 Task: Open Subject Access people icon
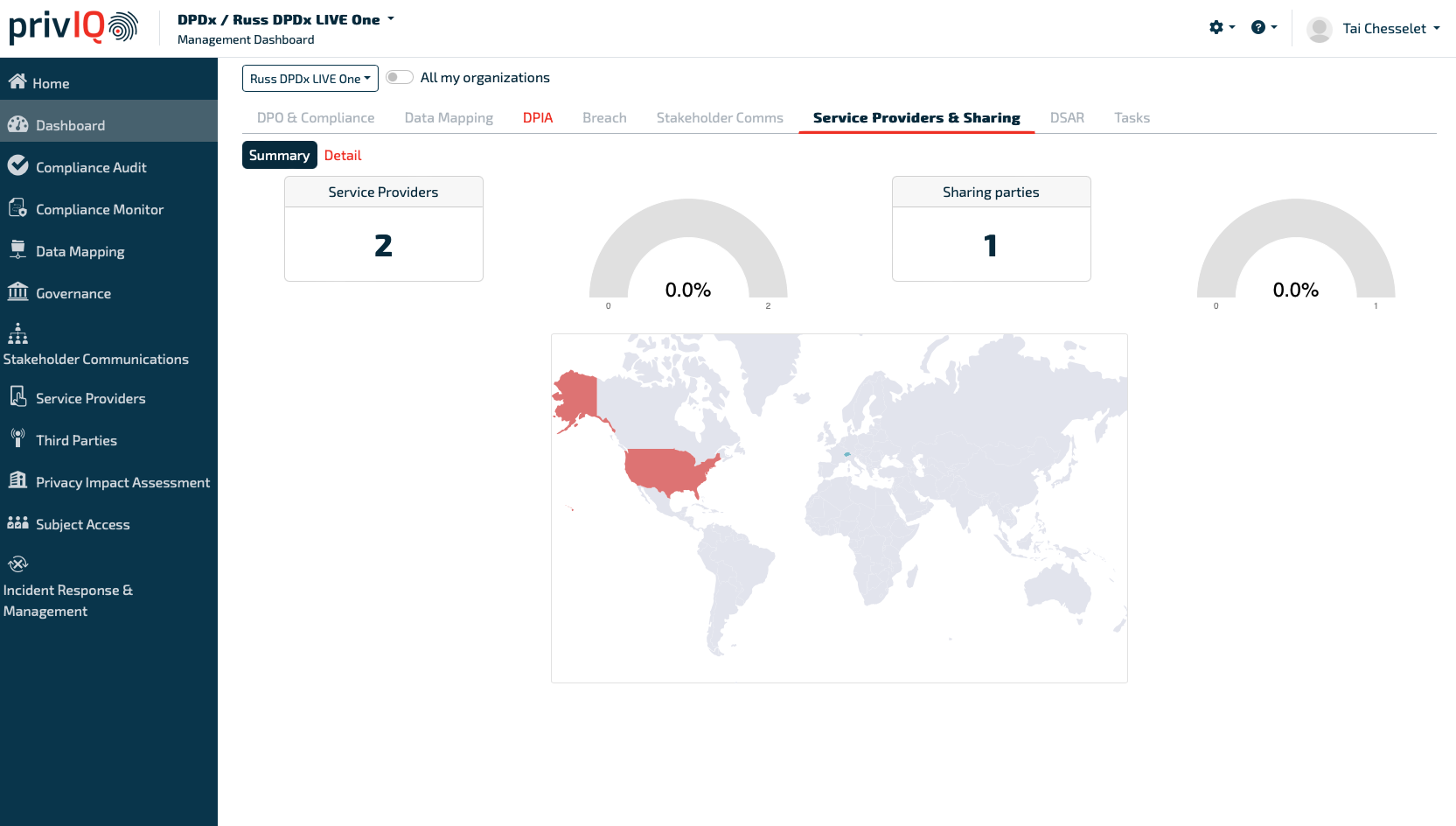pyautogui.click(x=17, y=522)
